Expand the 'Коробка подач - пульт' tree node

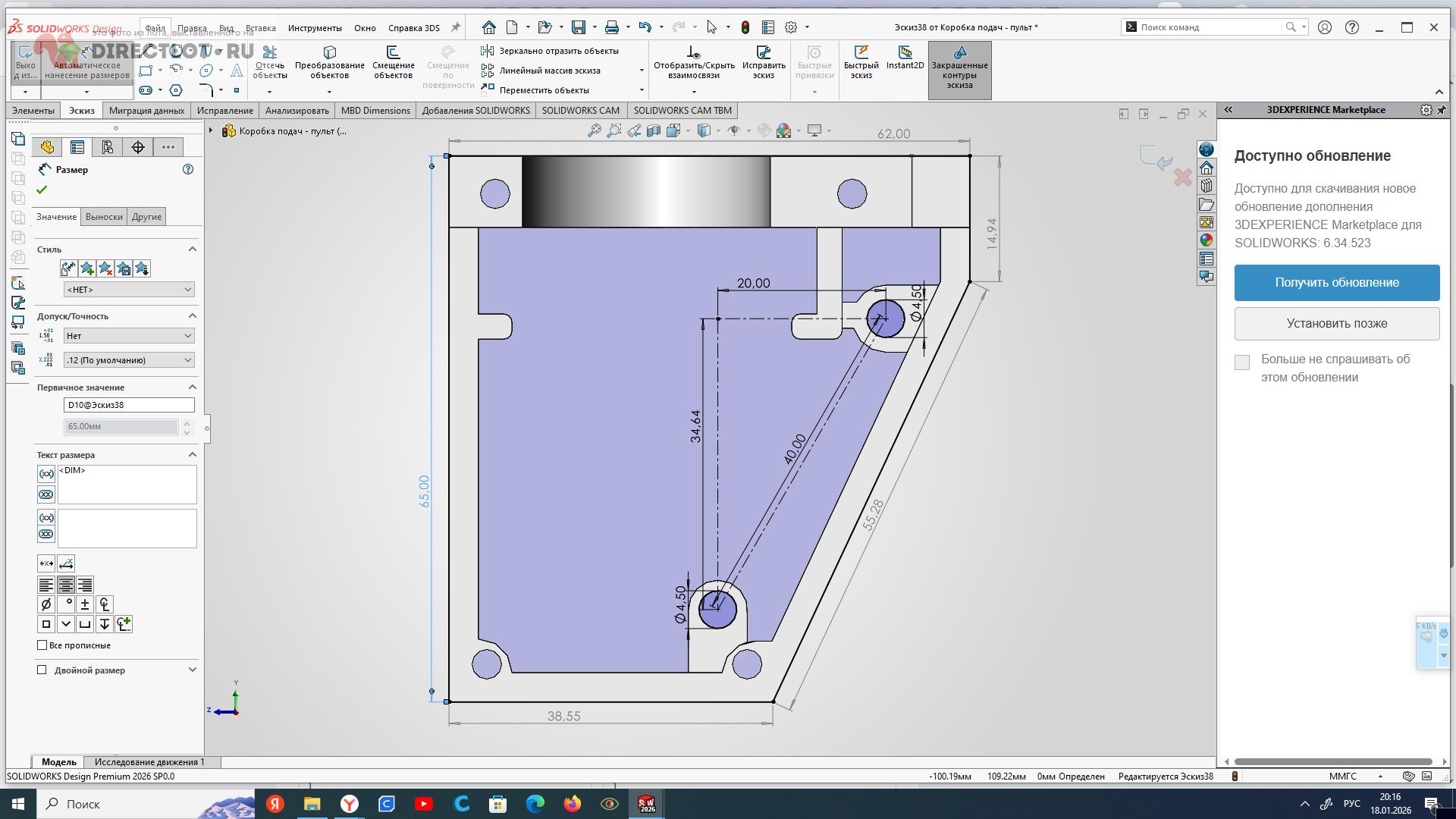[x=211, y=131]
